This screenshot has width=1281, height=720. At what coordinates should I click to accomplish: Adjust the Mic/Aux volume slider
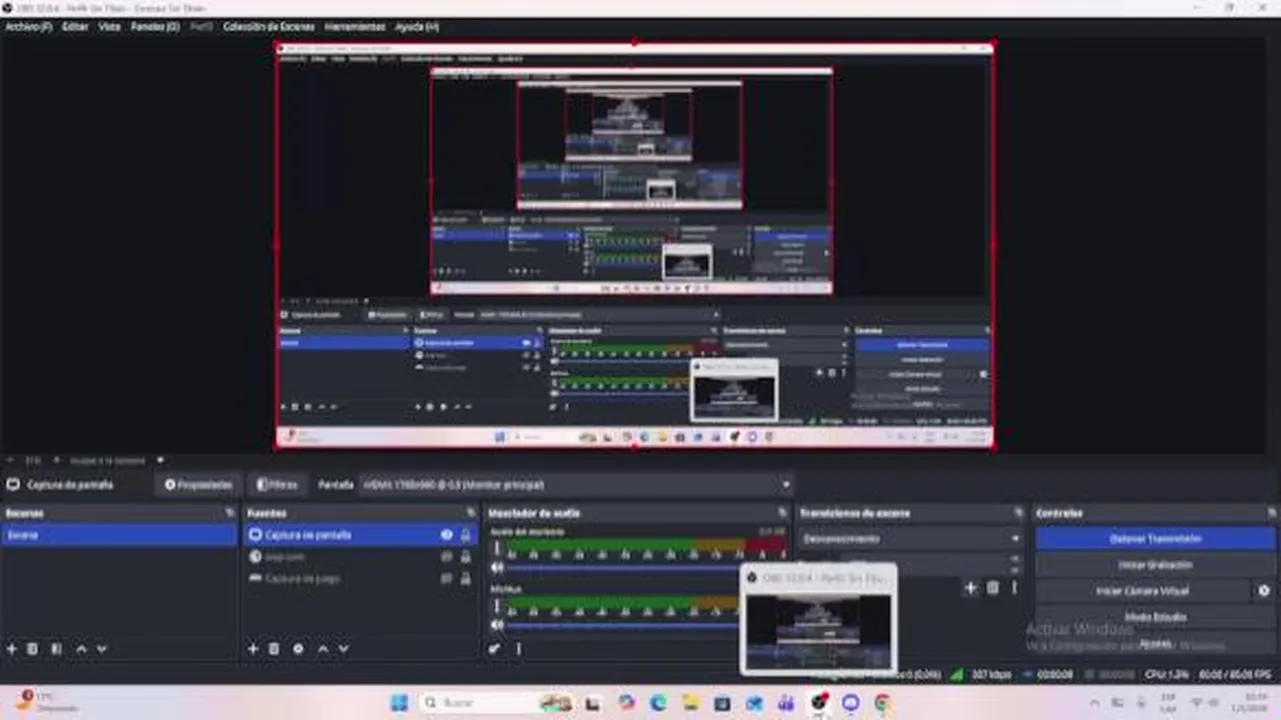pyautogui.click(x=625, y=626)
